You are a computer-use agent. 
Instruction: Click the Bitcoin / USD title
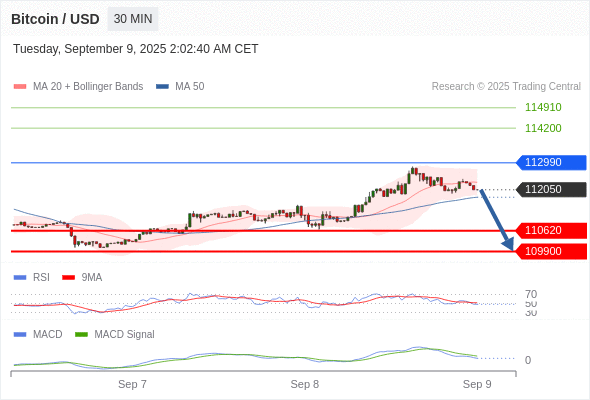coord(55,19)
